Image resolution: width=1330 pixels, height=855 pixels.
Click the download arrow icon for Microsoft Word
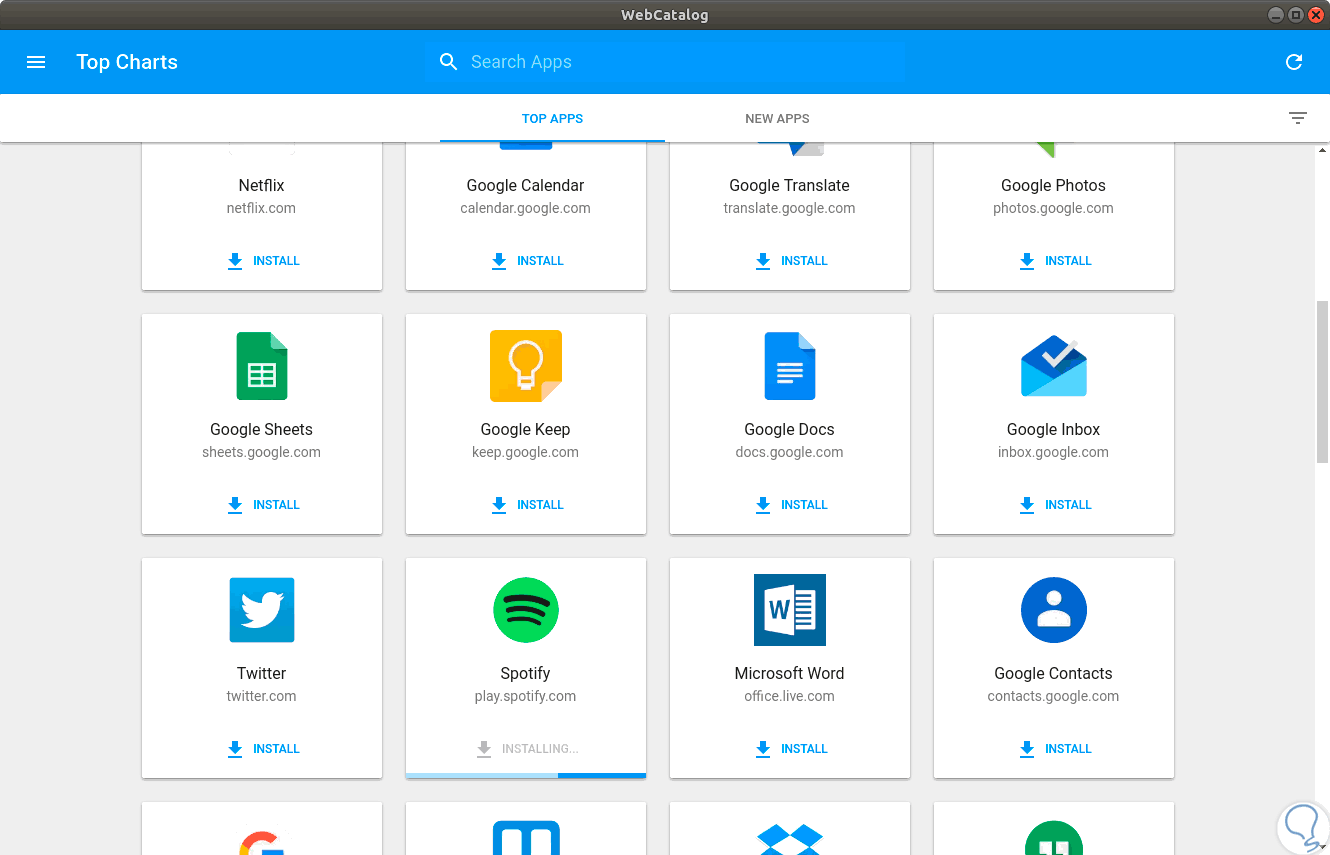[x=763, y=749]
